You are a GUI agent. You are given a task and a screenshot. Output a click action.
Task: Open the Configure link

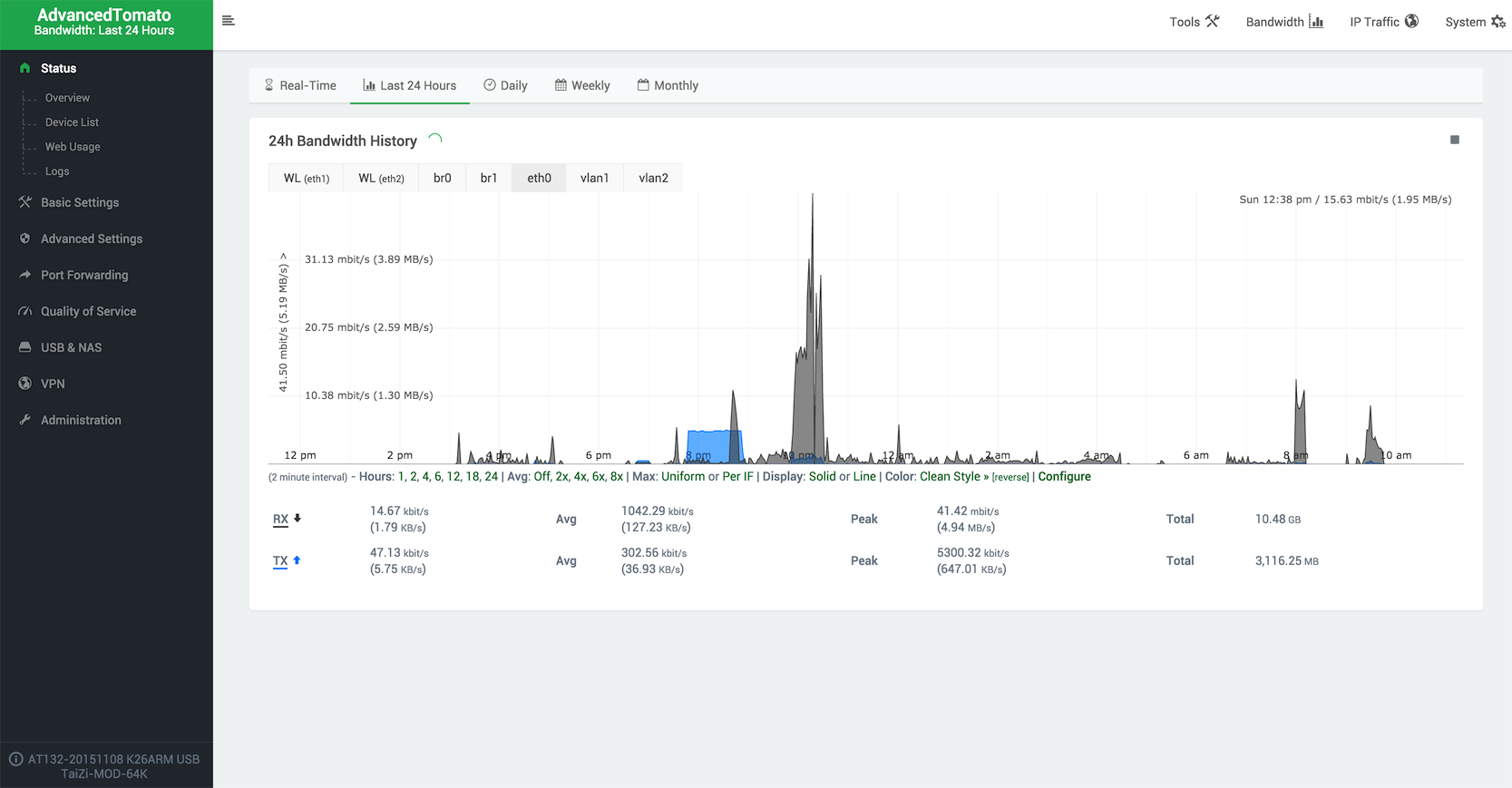tap(1064, 477)
